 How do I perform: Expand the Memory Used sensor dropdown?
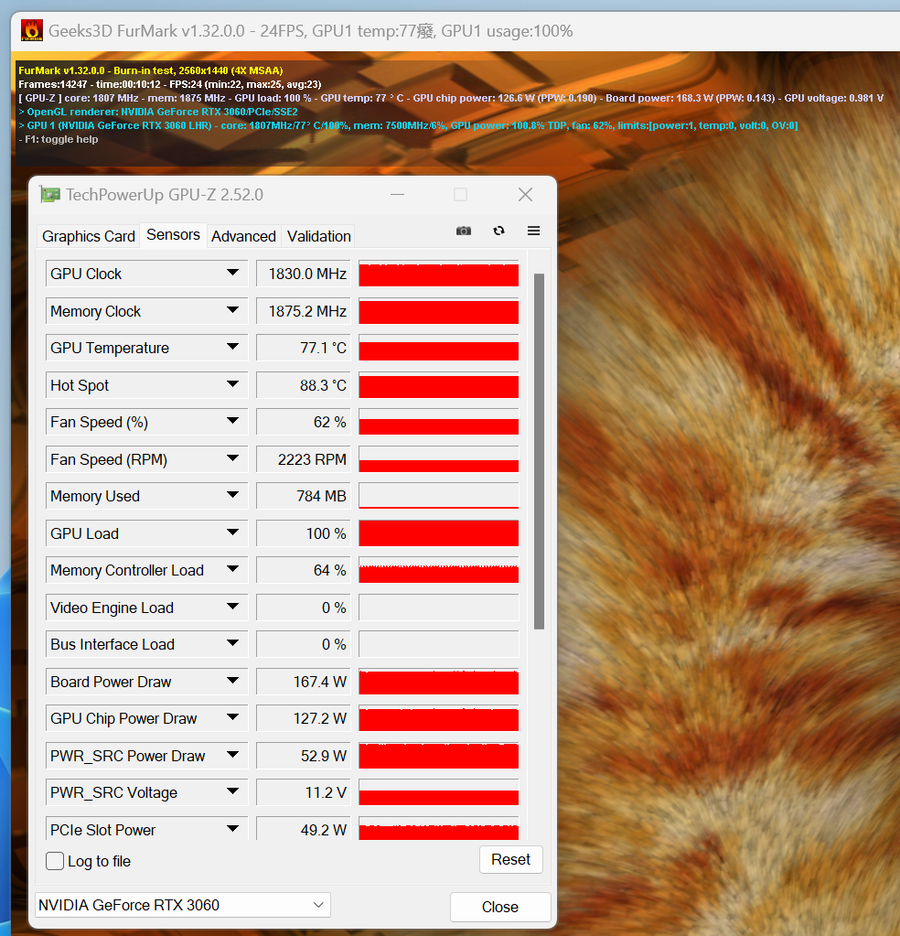click(x=233, y=495)
